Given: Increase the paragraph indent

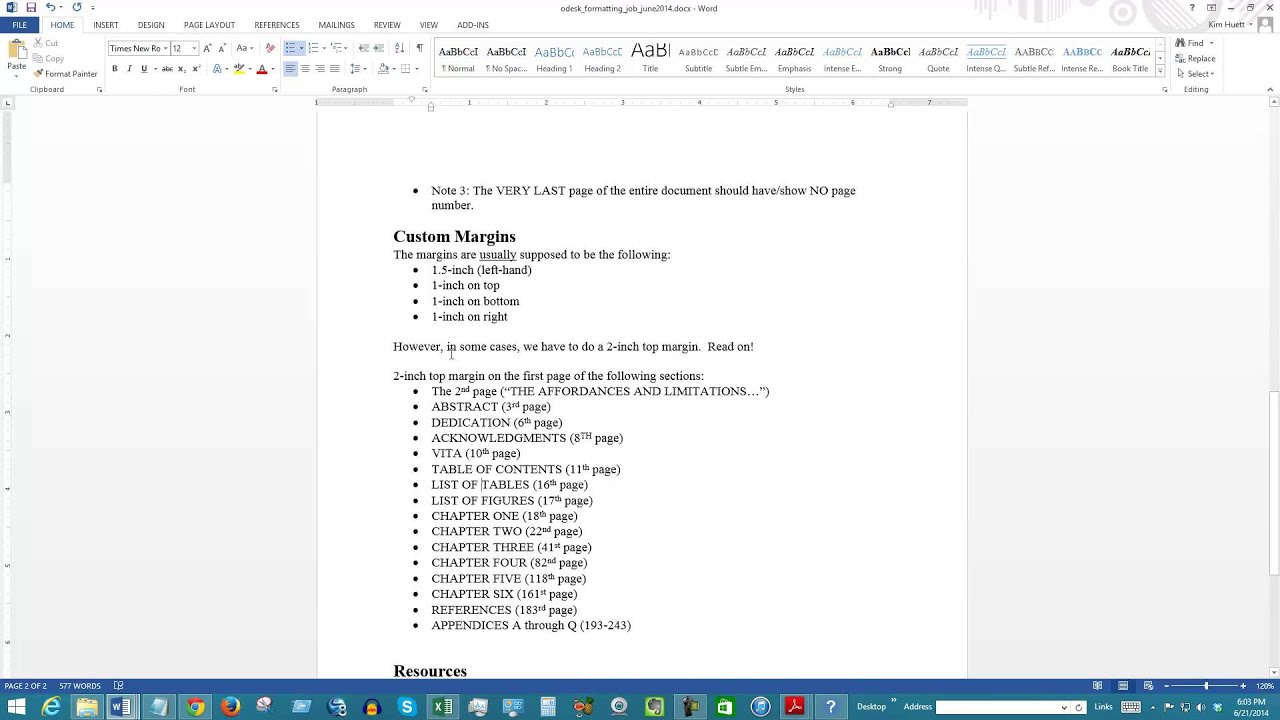Looking at the screenshot, I should (x=379, y=48).
